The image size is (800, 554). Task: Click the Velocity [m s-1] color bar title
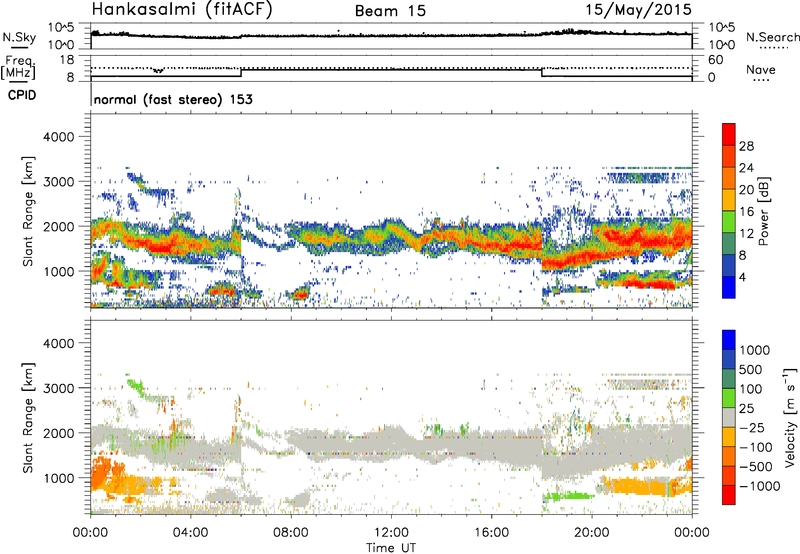click(790, 417)
